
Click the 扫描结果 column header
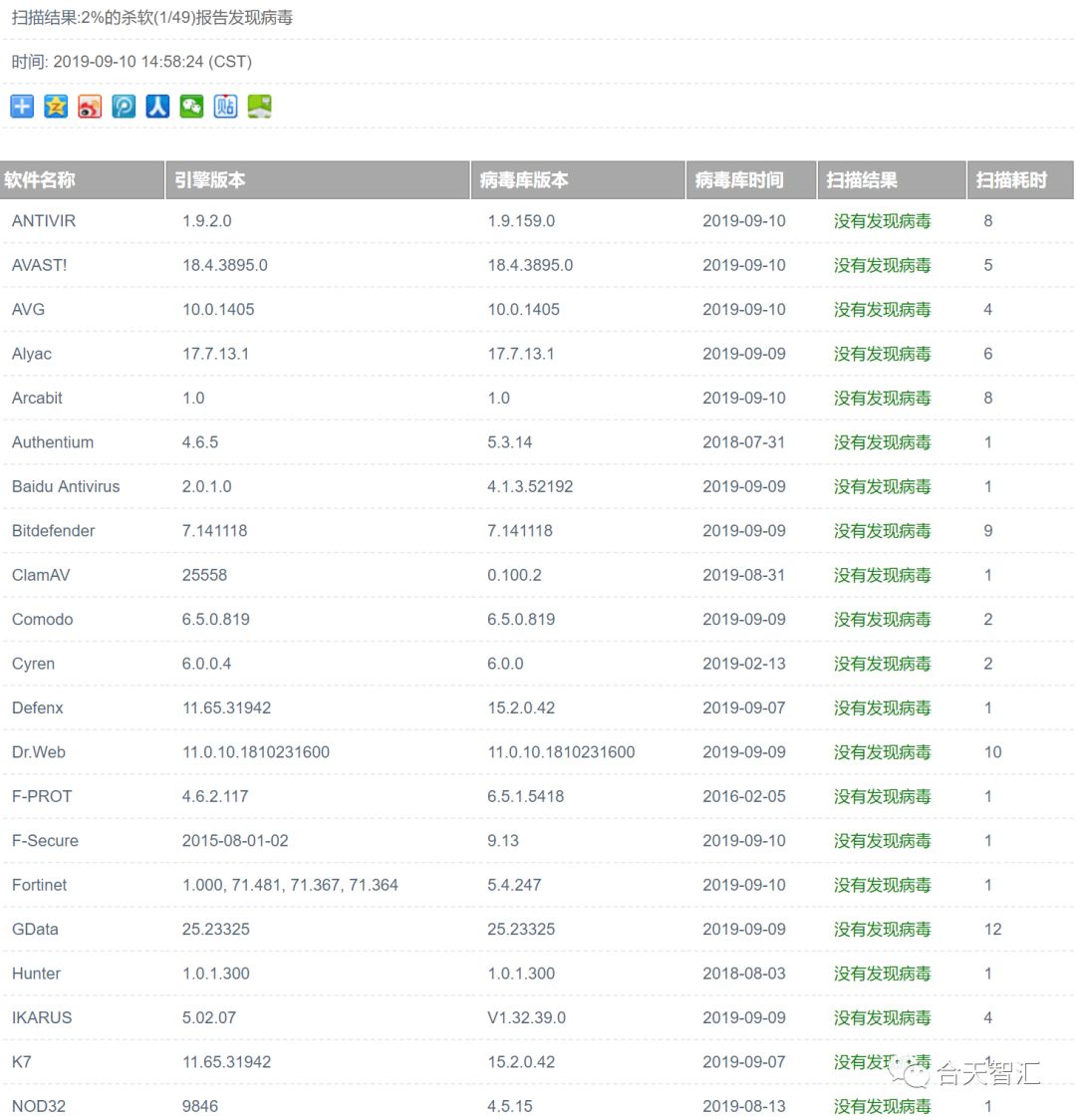pyautogui.click(x=892, y=180)
